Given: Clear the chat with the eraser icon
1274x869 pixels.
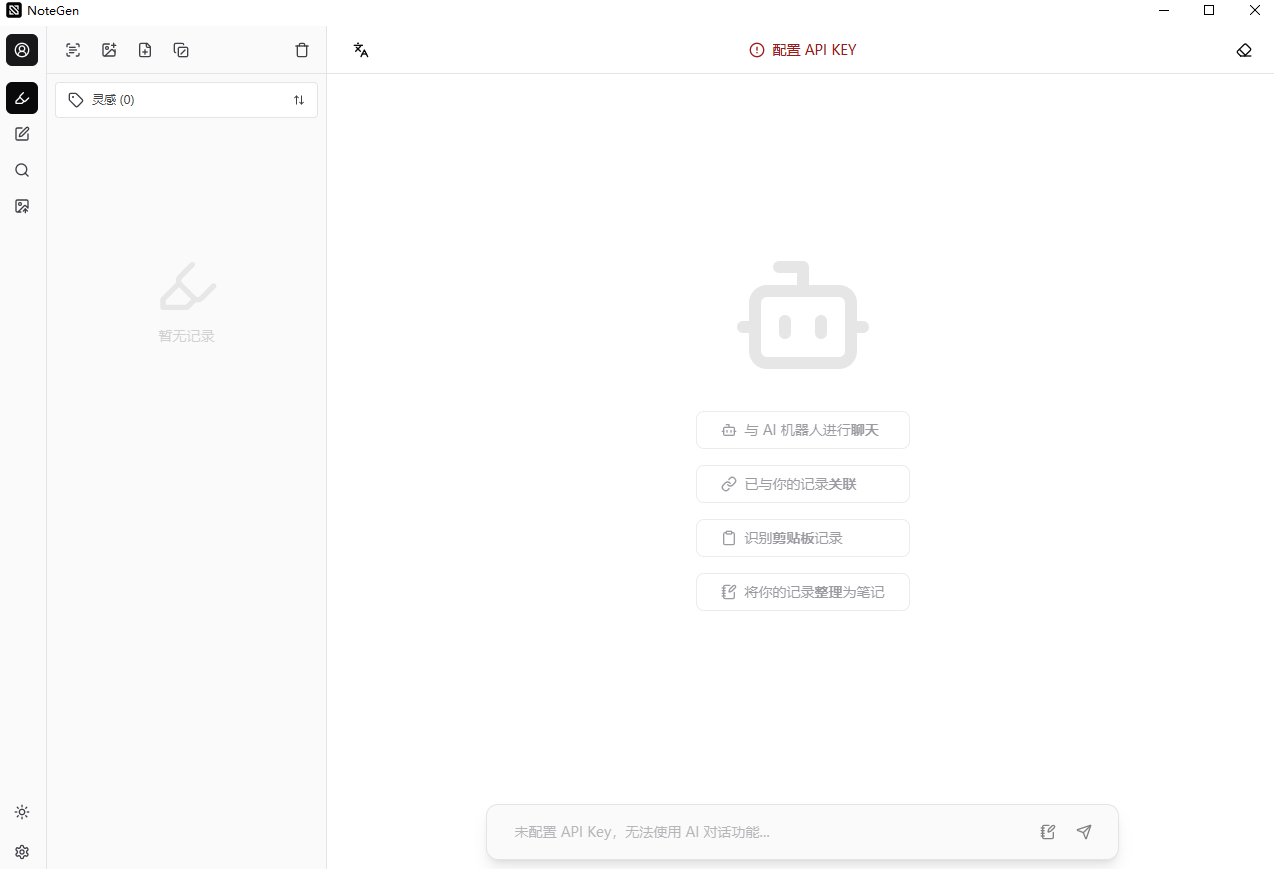Looking at the screenshot, I should (x=1244, y=50).
